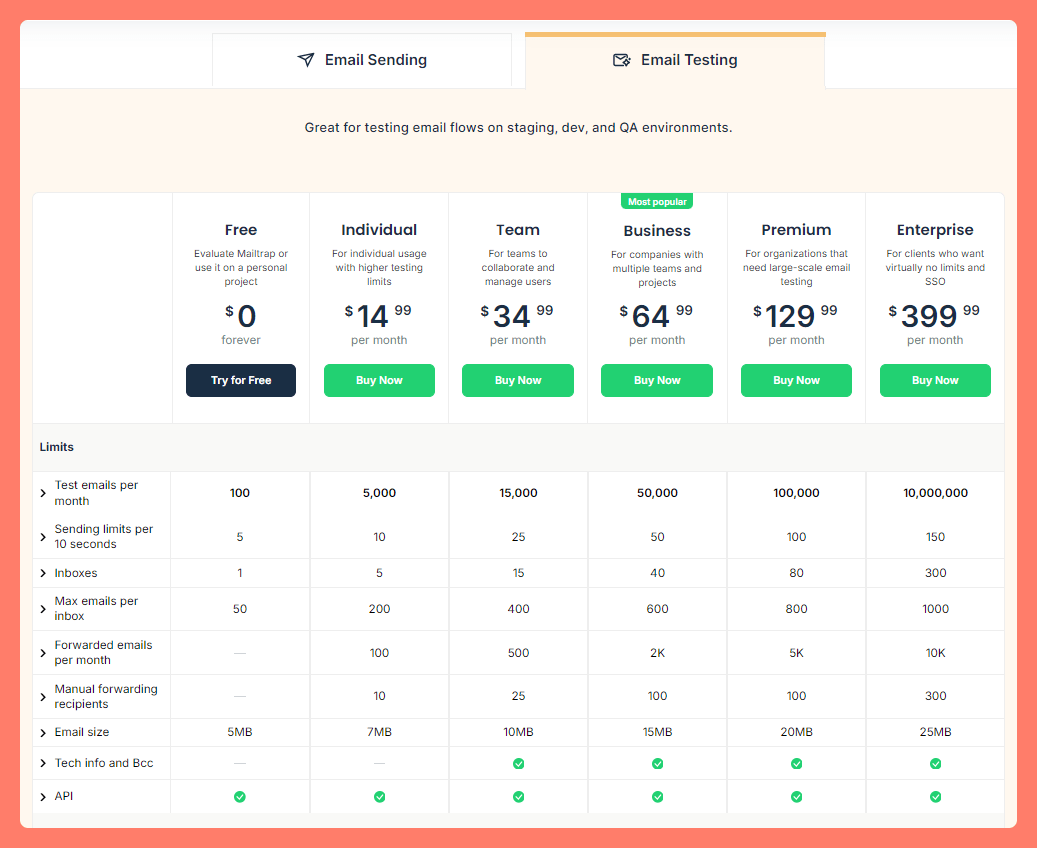Expand the Email size row
1037x848 pixels.
(43, 733)
